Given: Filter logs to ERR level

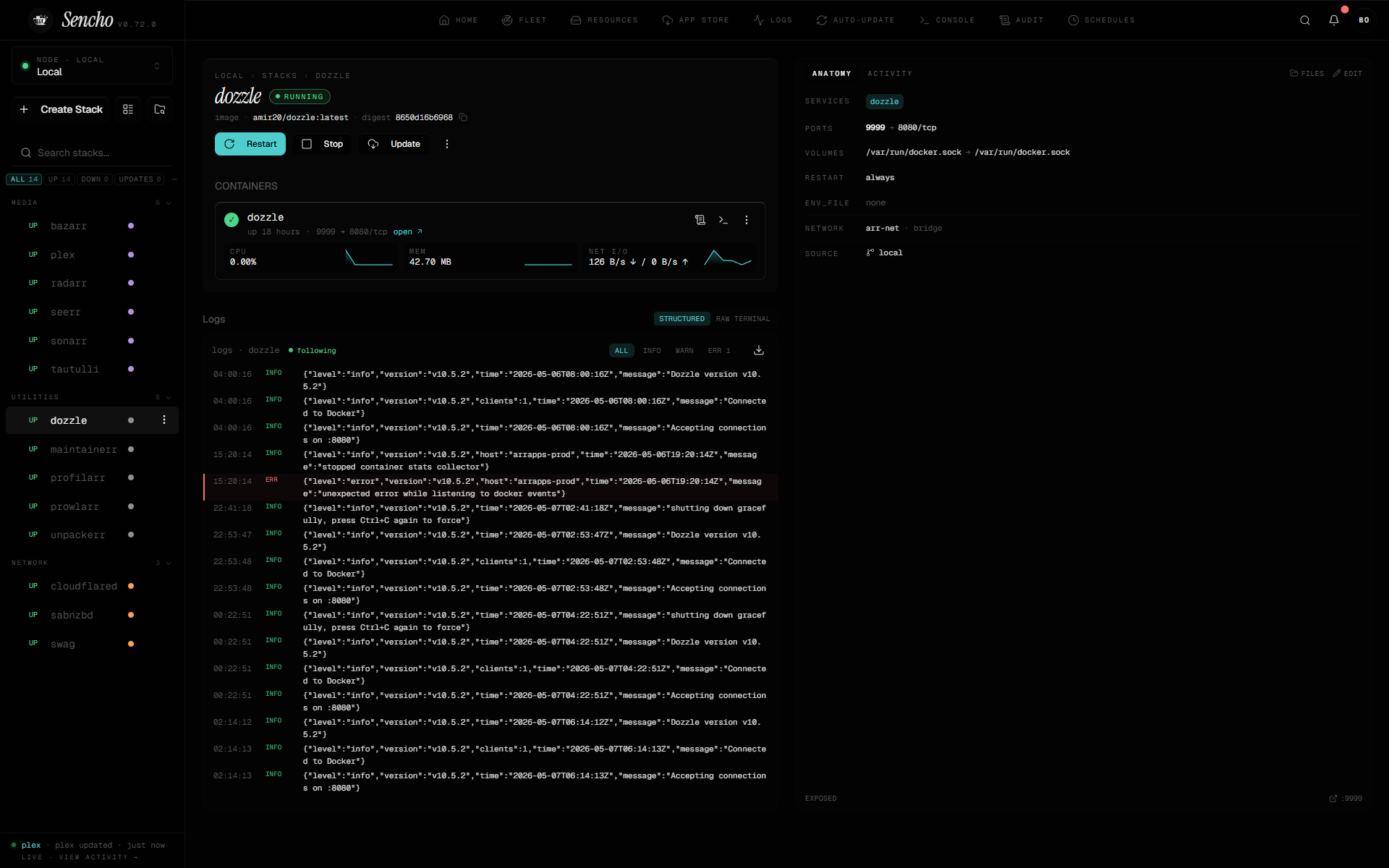Looking at the screenshot, I should [x=719, y=351].
